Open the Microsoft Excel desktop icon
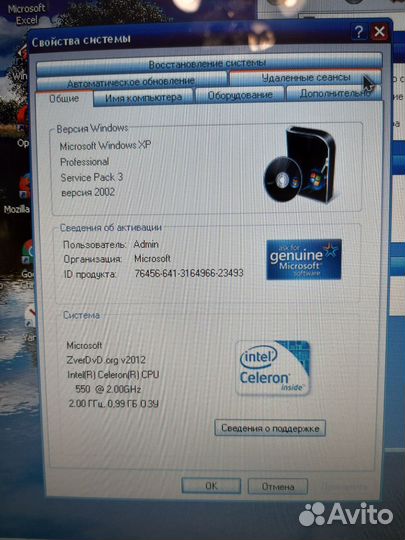The width and height of the screenshot is (405, 540). pos(26,14)
